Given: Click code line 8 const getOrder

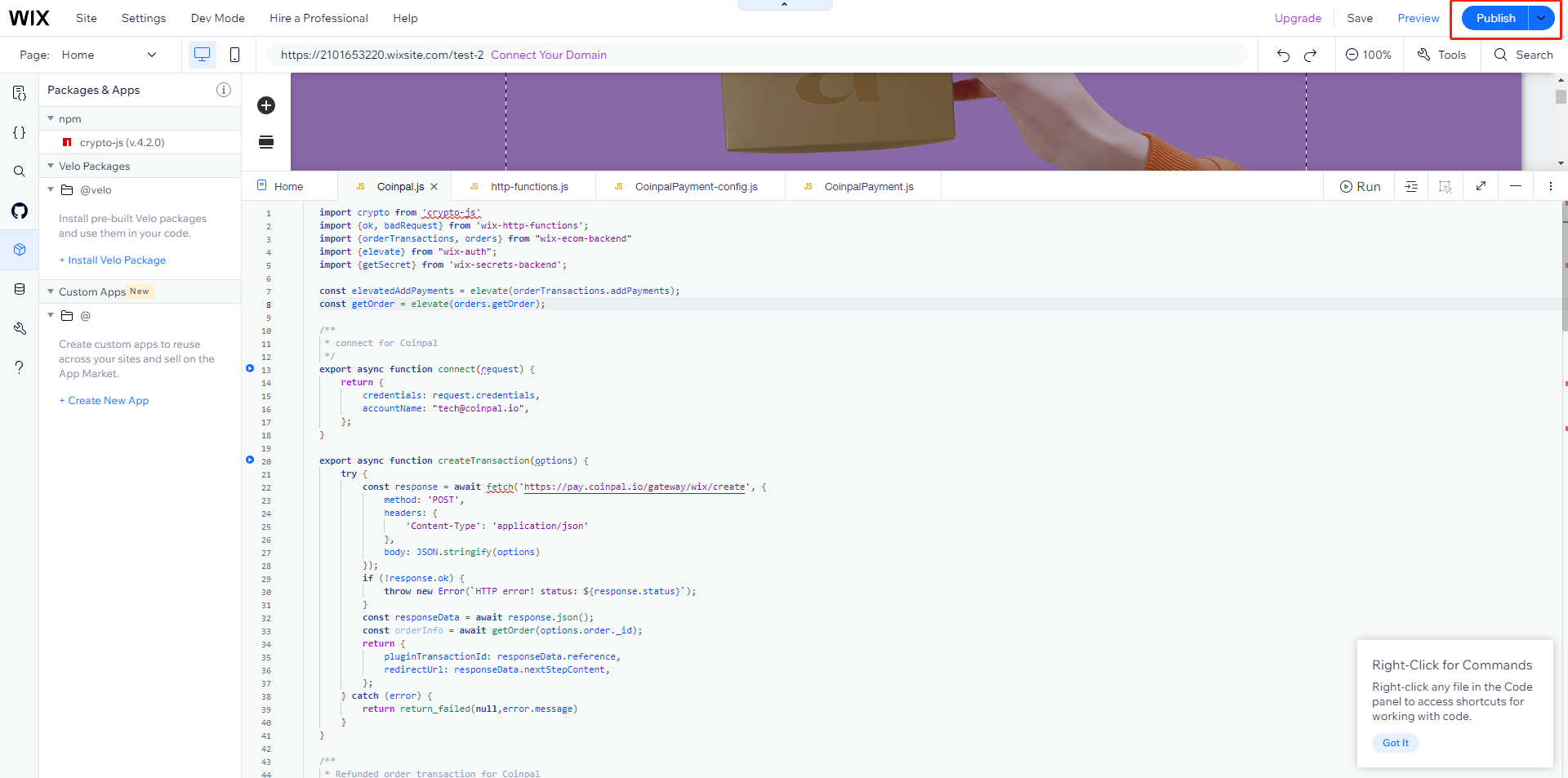Looking at the screenshot, I should coord(432,304).
